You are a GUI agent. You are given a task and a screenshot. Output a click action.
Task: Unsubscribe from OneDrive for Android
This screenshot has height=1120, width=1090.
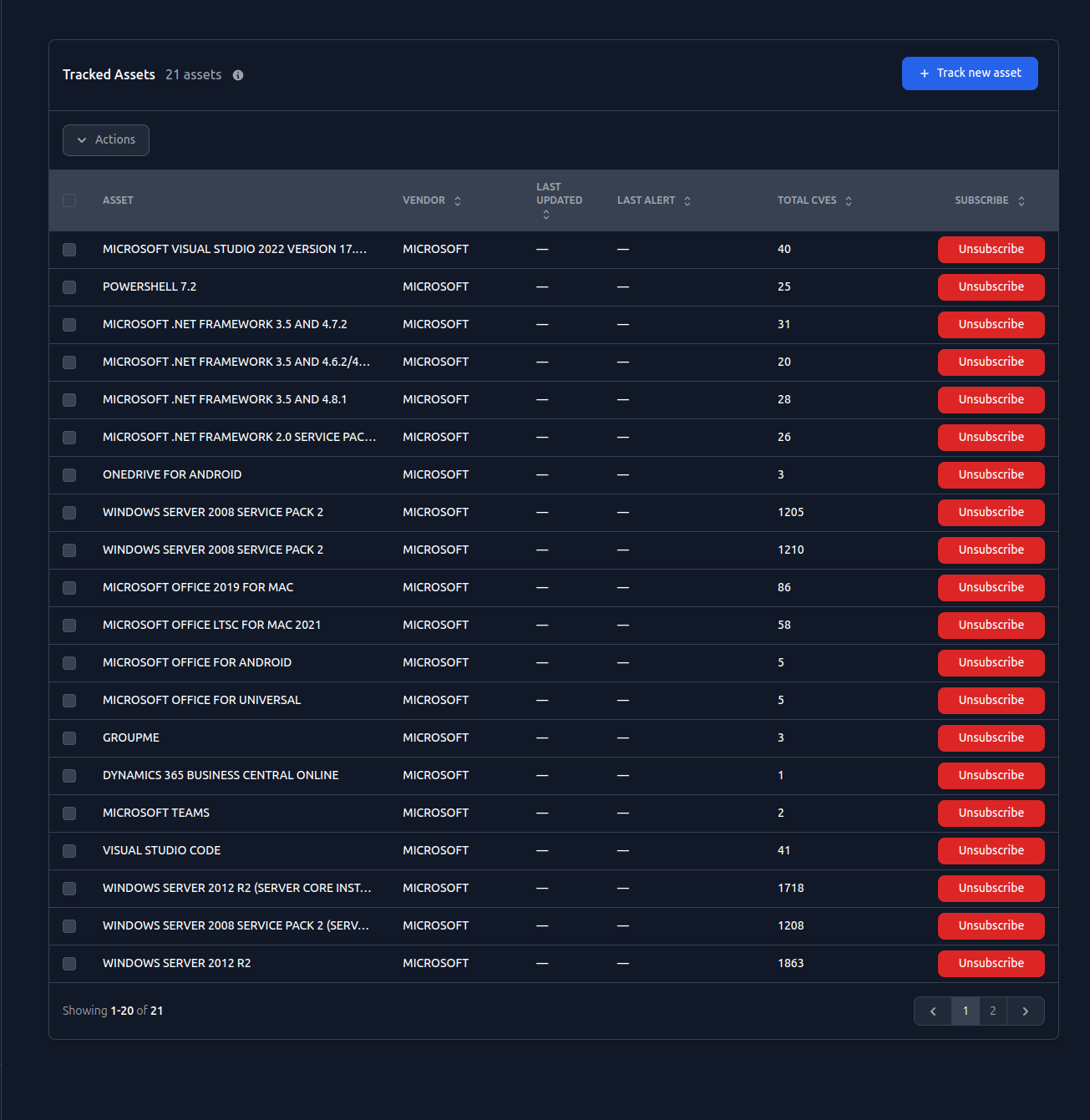pos(991,475)
